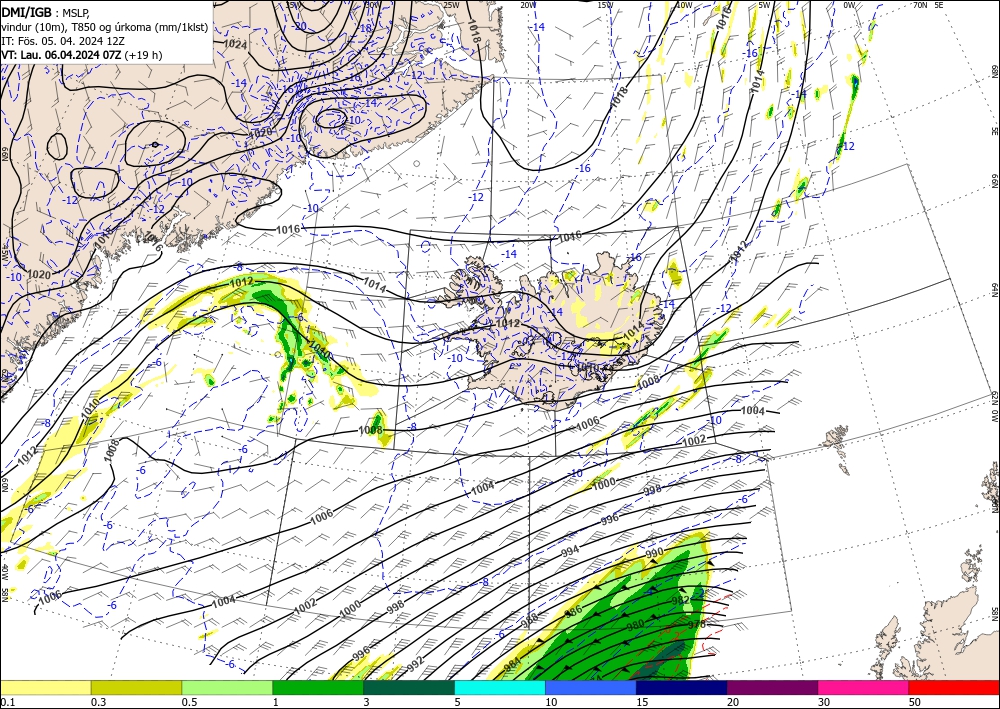Click the purple 20–30 mm legend swatch
The height and width of the screenshot is (709, 1000).
[x=772, y=687]
